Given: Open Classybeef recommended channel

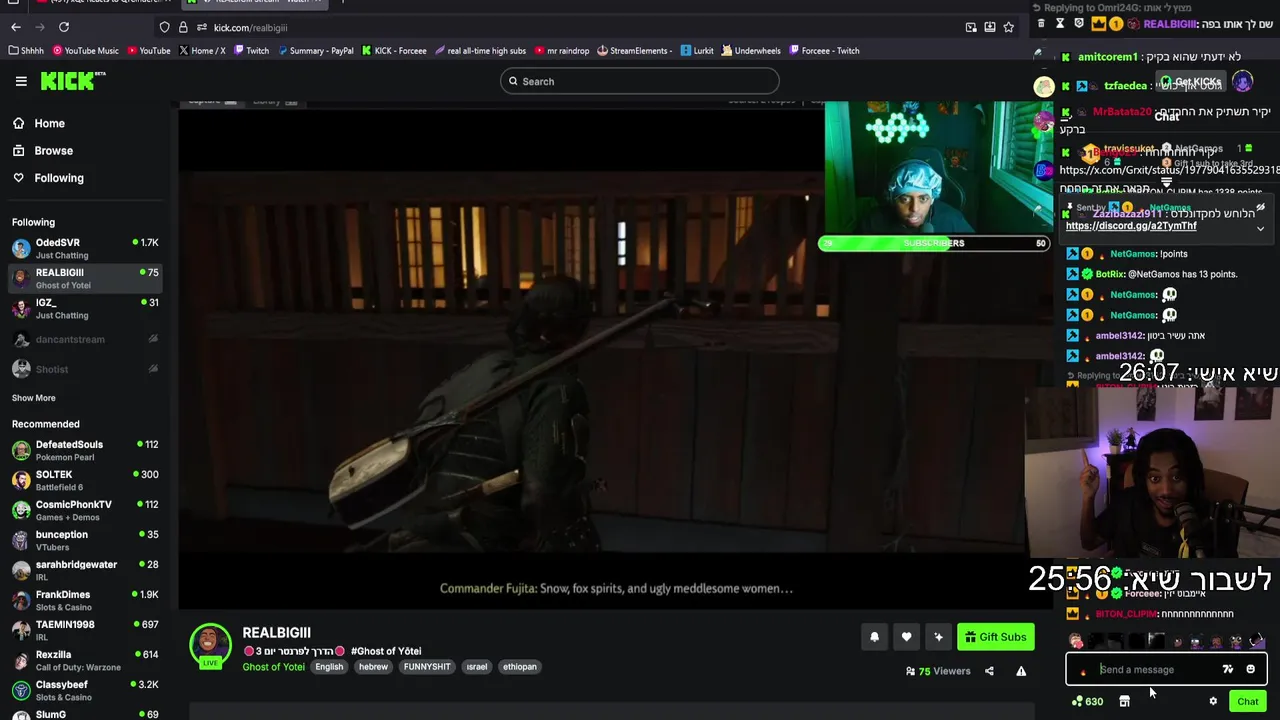Looking at the screenshot, I should click(85, 690).
